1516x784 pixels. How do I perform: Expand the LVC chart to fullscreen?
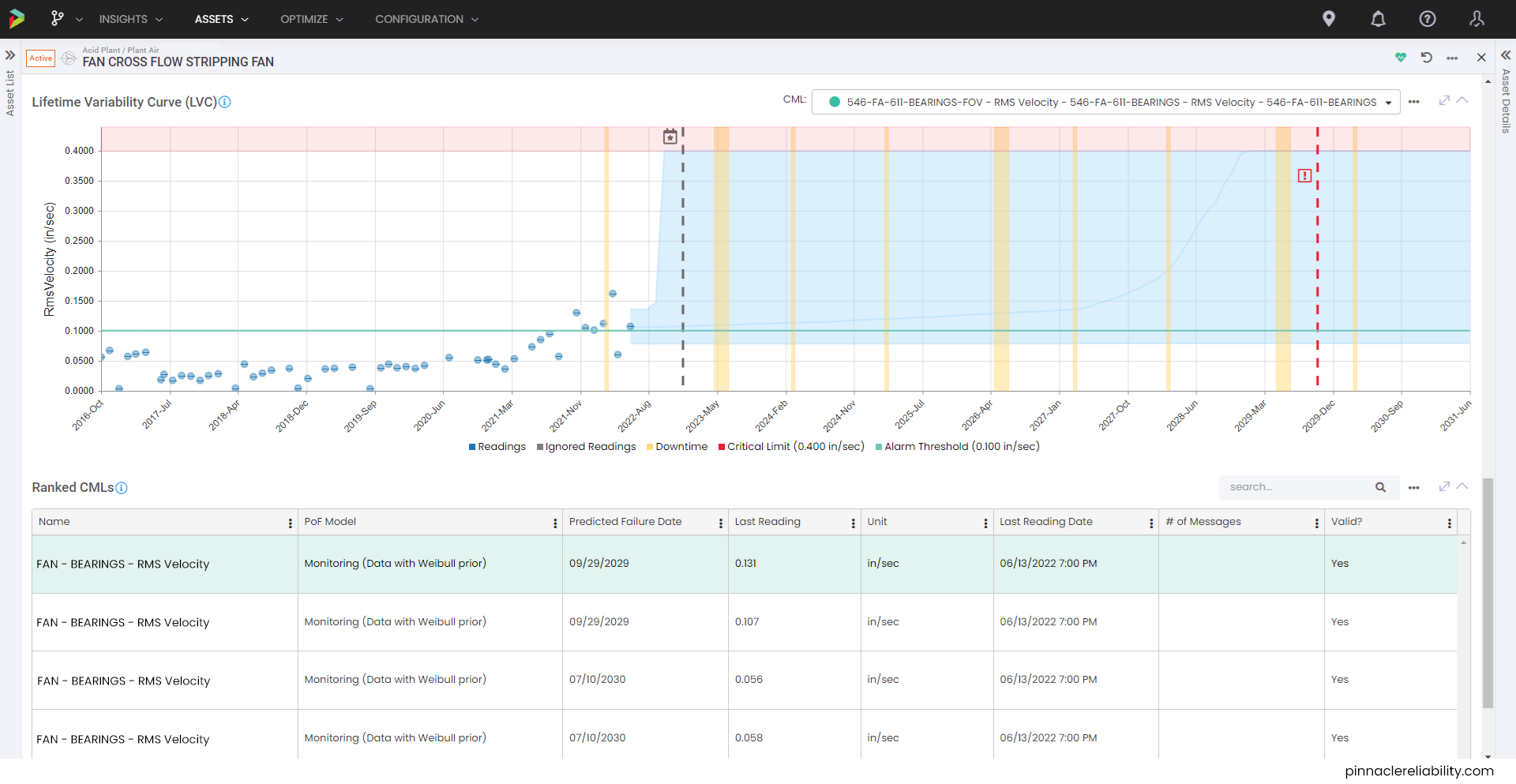[x=1445, y=101]
